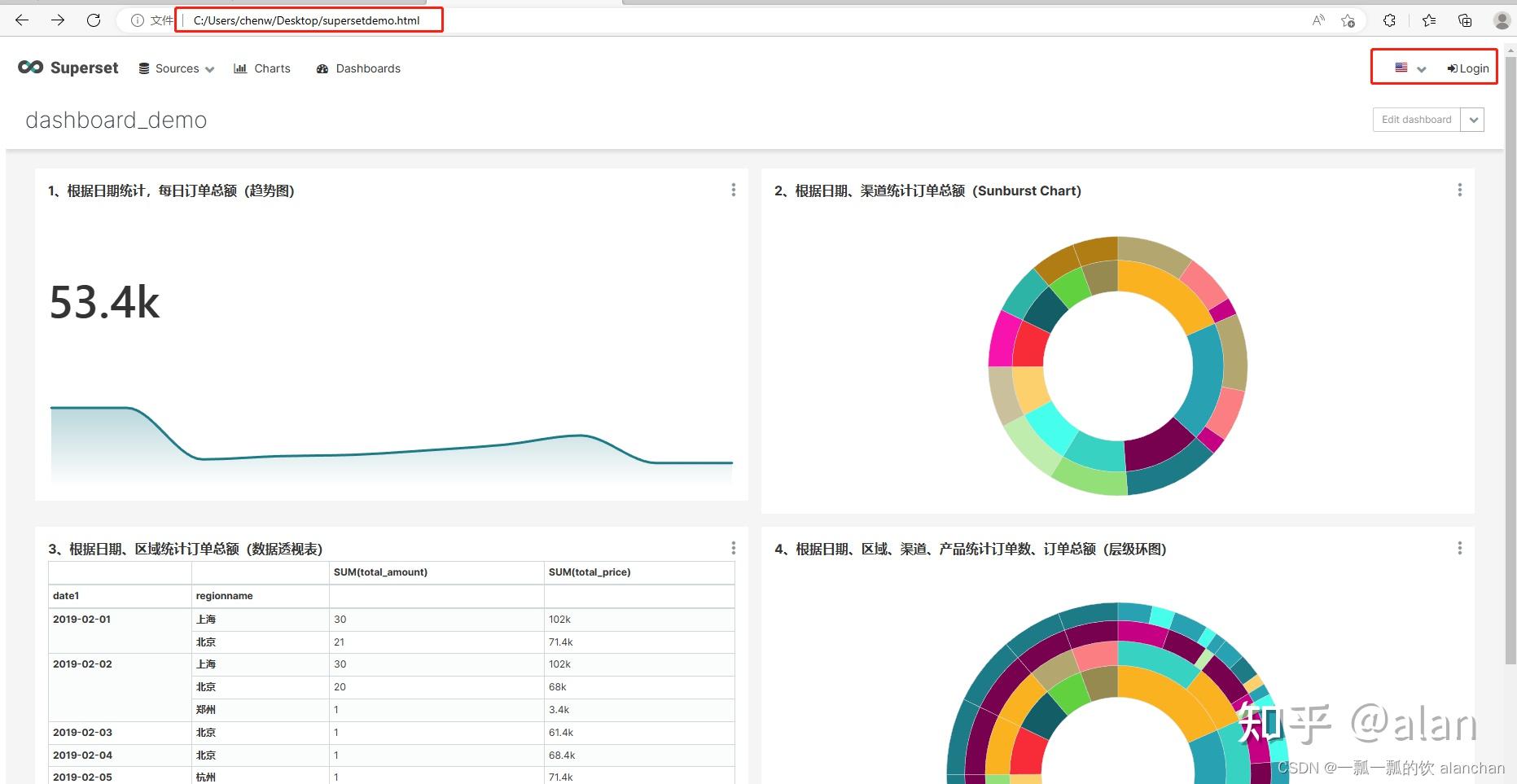Go back with browser back arrow

22,20
